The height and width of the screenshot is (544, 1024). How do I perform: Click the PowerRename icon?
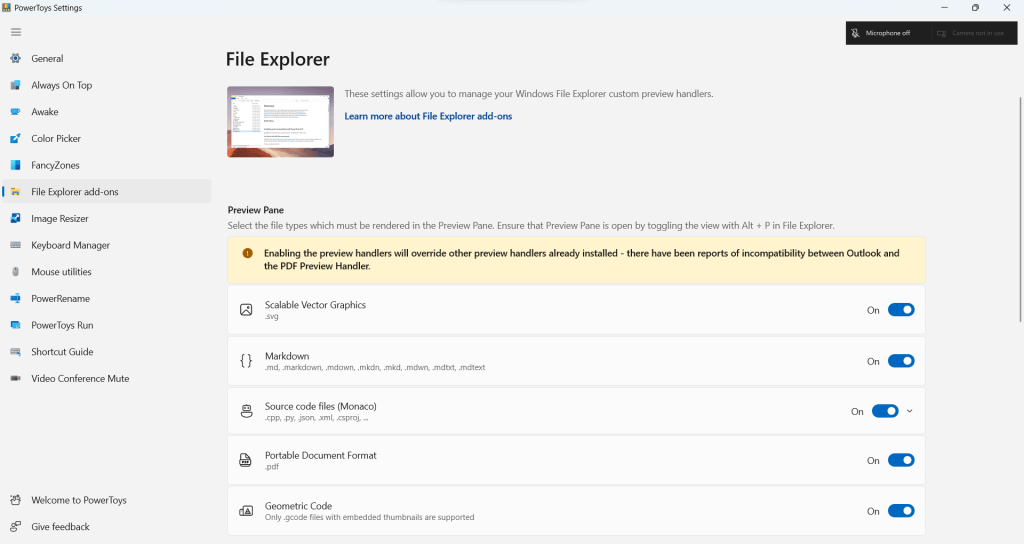point(16,298)
